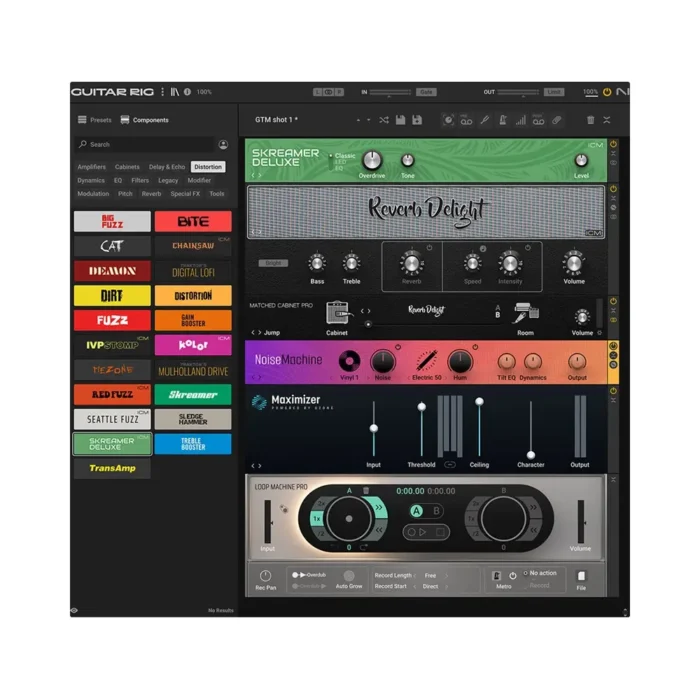Screen dimensions: 700x700
Task: Switch to the Components tab
Action: 145,120
